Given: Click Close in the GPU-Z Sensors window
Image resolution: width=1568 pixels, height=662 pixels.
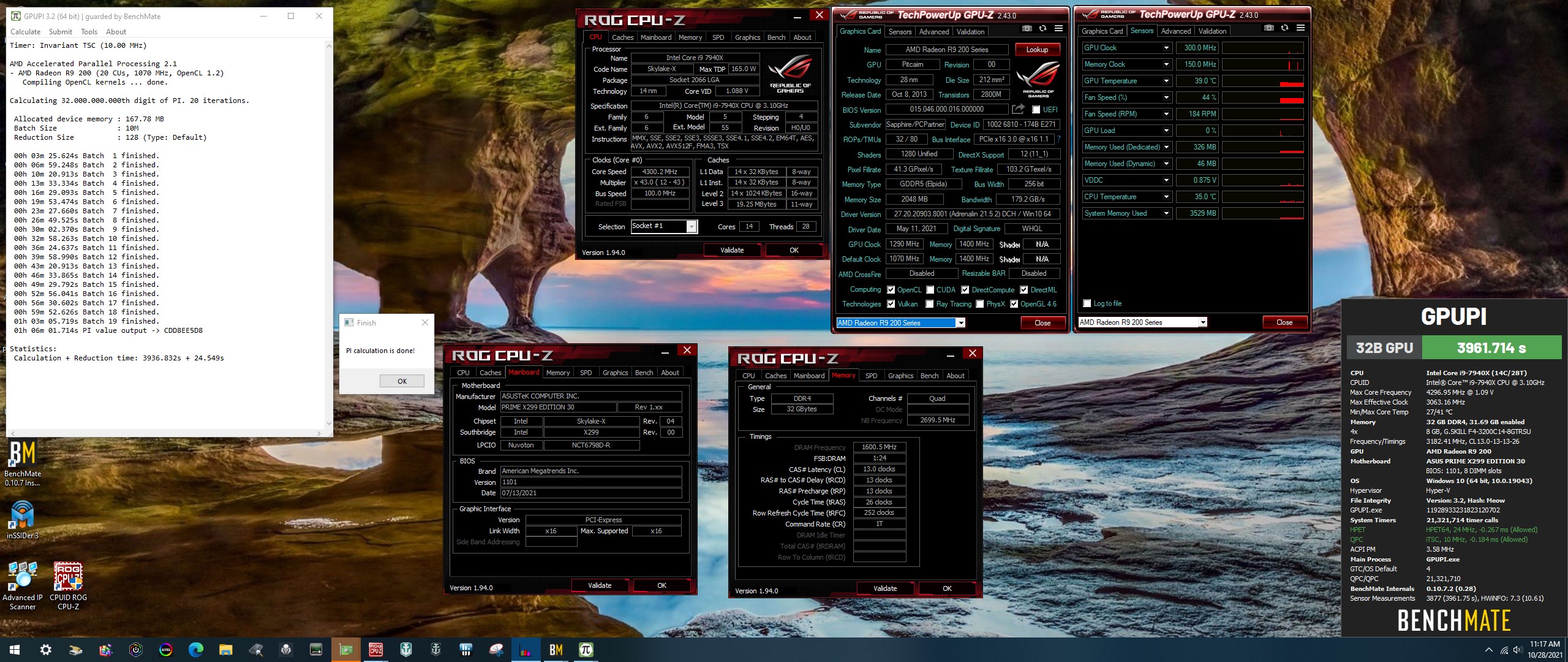Looking at the screenshot, I should point(1284,322).
